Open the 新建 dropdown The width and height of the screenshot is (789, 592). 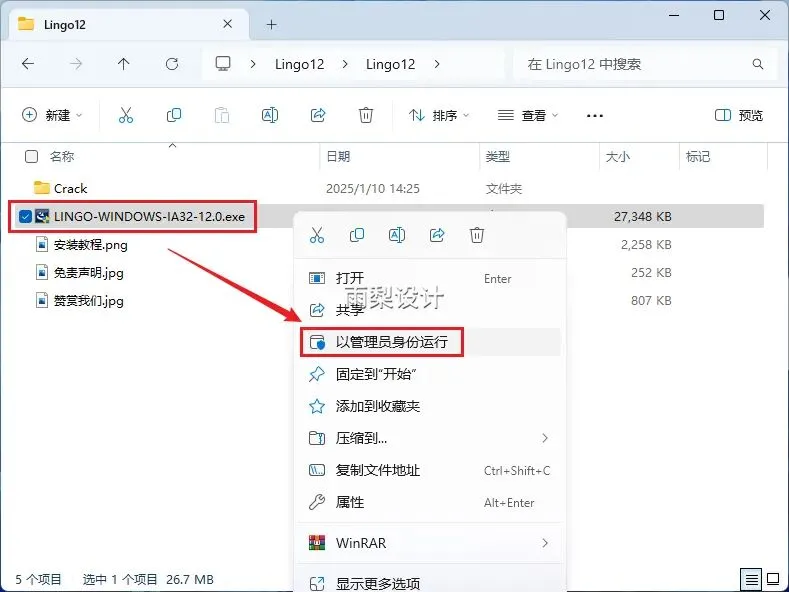52,115
